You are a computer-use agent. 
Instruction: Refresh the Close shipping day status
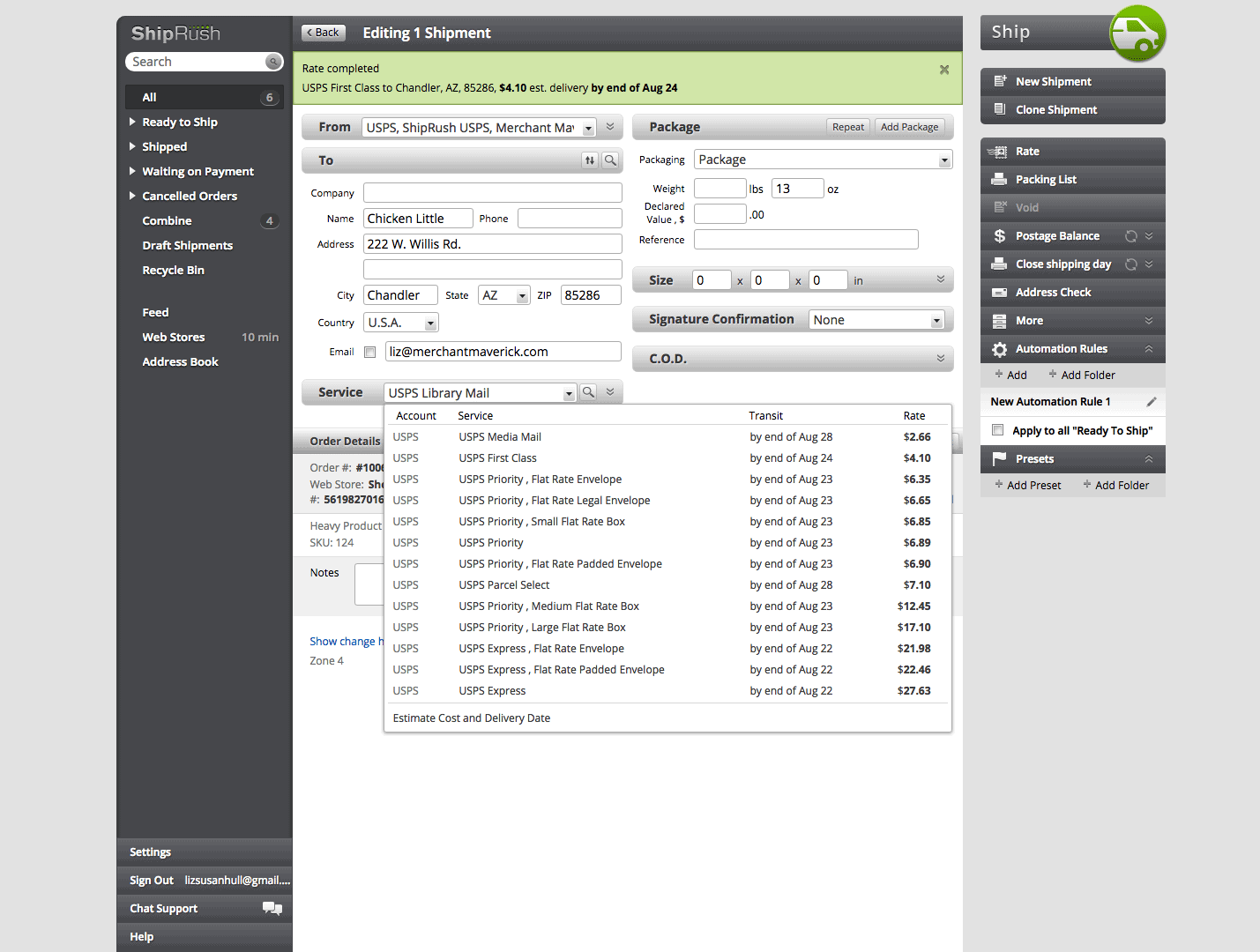click(1130, 264)
